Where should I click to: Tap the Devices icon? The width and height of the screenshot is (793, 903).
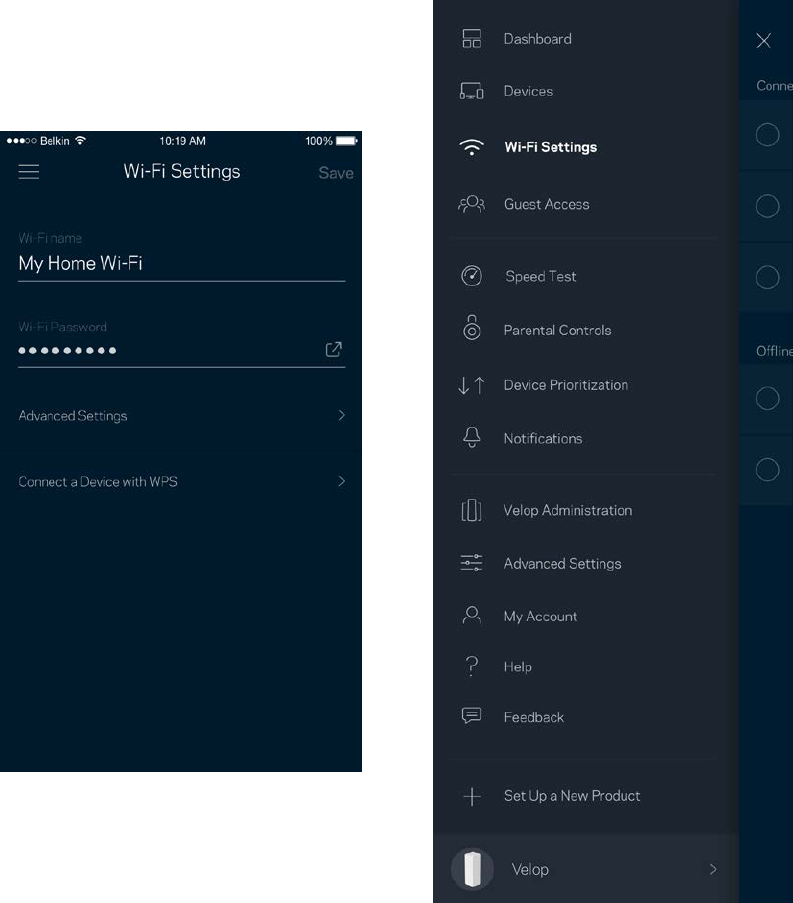471,91
